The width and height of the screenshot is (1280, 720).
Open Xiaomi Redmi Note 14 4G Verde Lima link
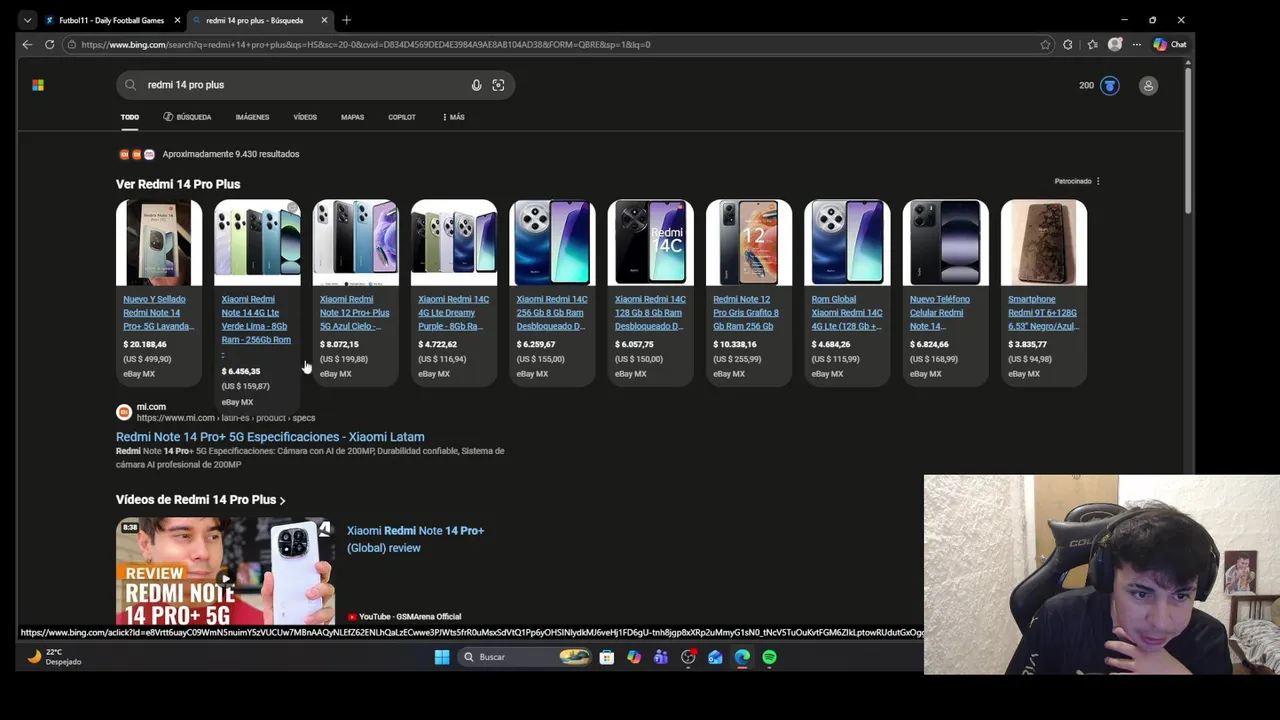pyautogui.click(x=256, y=319)
